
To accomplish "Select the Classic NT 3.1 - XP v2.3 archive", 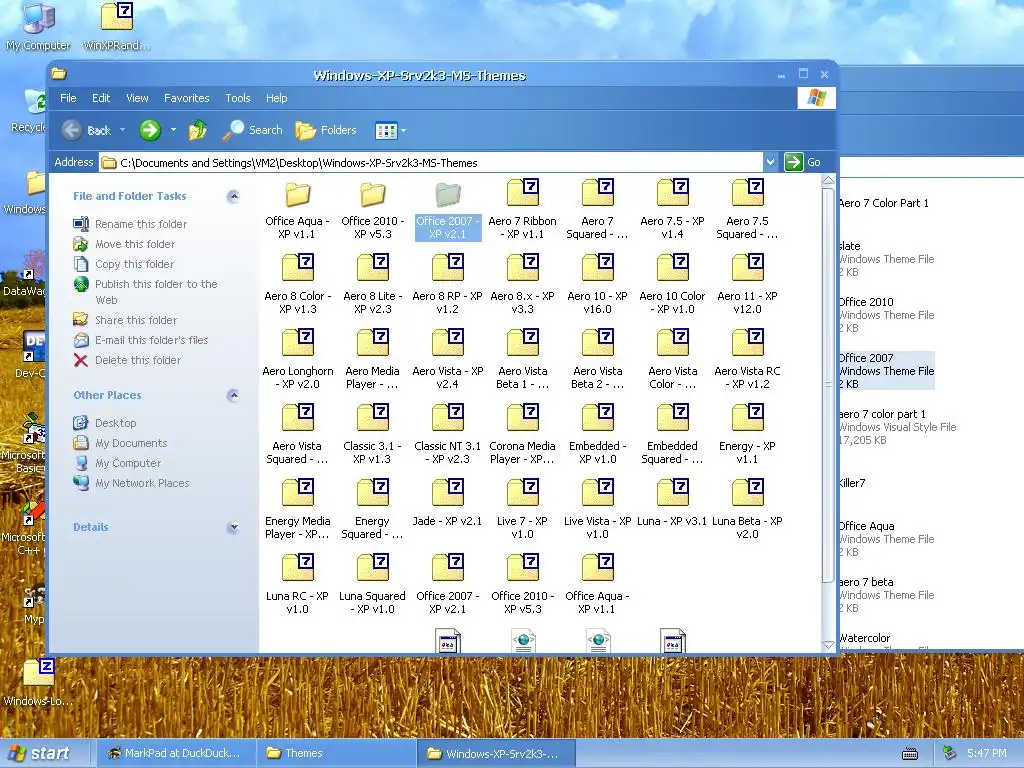I will pyautogui.click(x=447, y=434).
